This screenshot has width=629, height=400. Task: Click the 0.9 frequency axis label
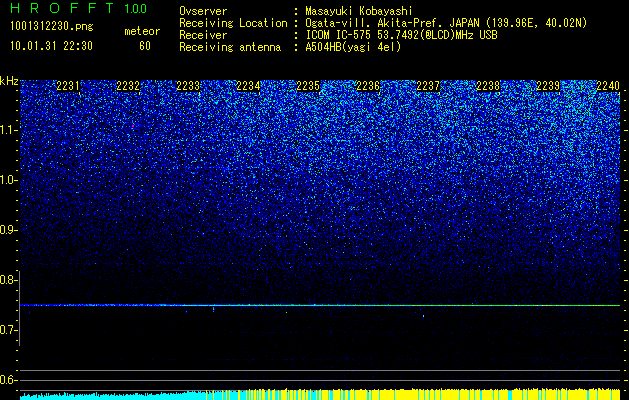tap(8, 230)
